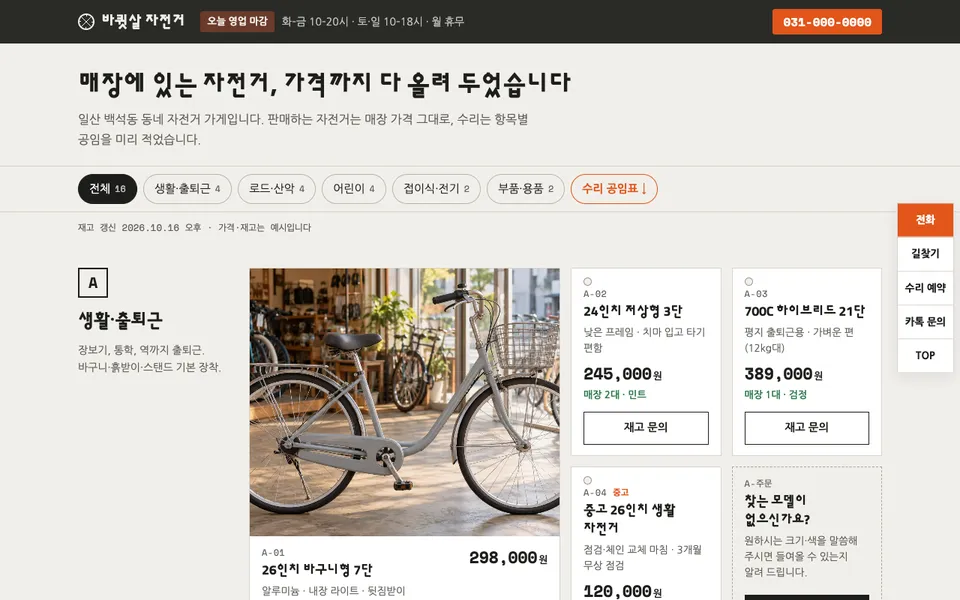The width and height of the screenshot is (960, 600).
Task: Select the A-03 card compare circle
Action: [749, 282]
